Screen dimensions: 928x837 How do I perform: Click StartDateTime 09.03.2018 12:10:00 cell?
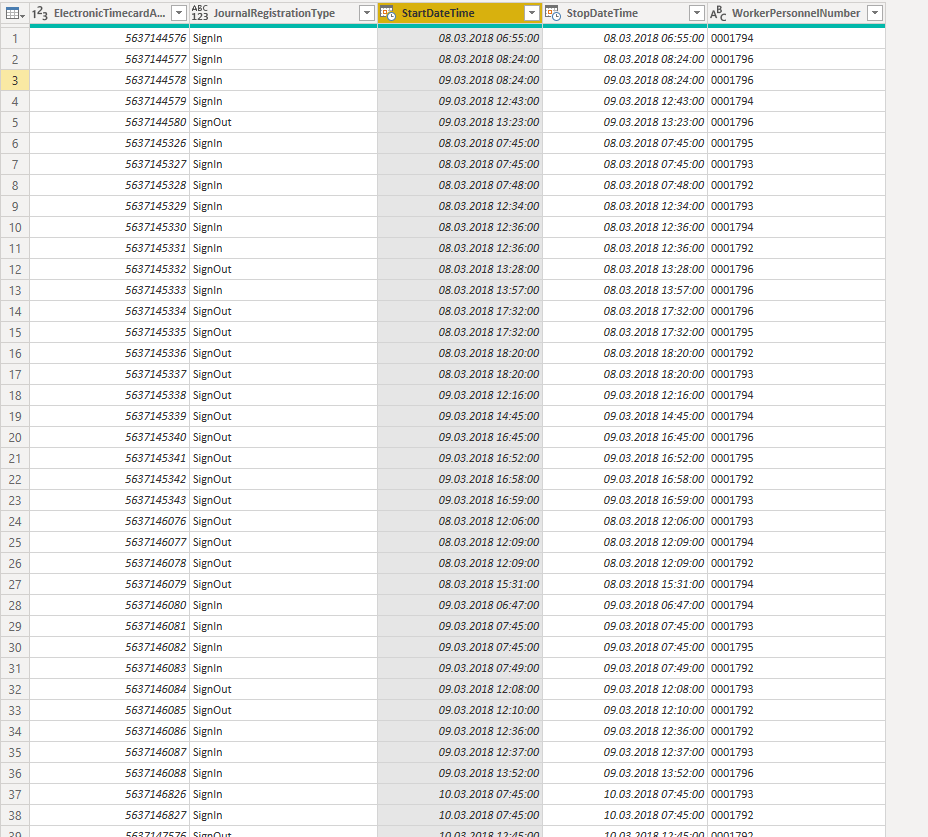[x=460, y=711]
